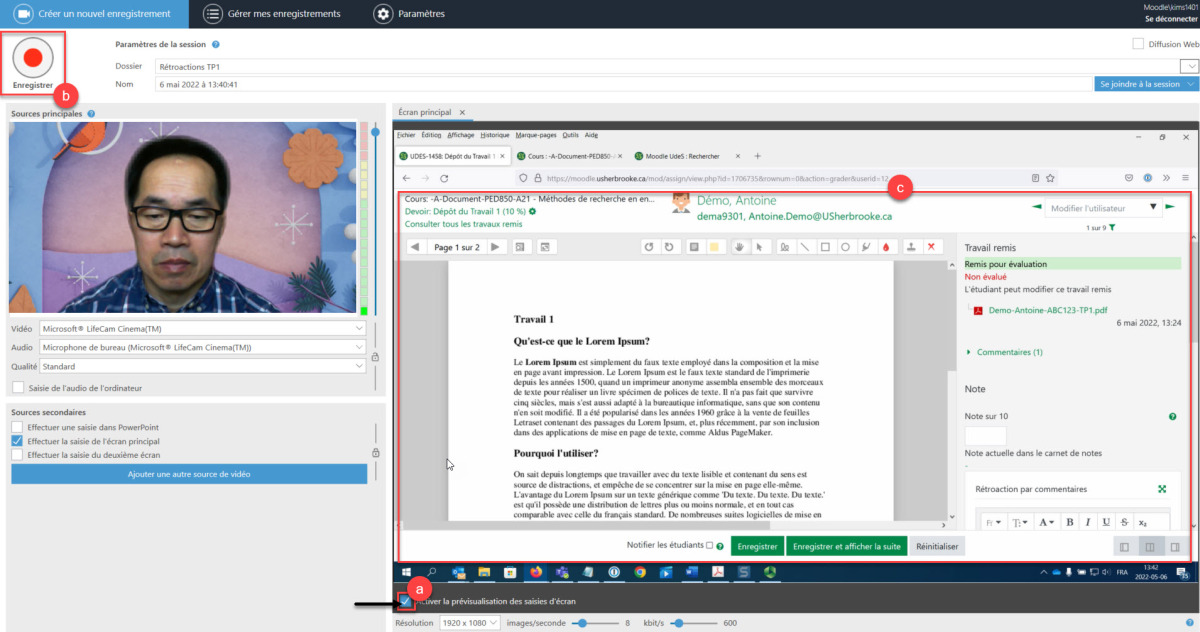Switch to Gérer mes enregistrements tab
The width and height of the screenshot is (1200, 632).
[x=271, y=14]
